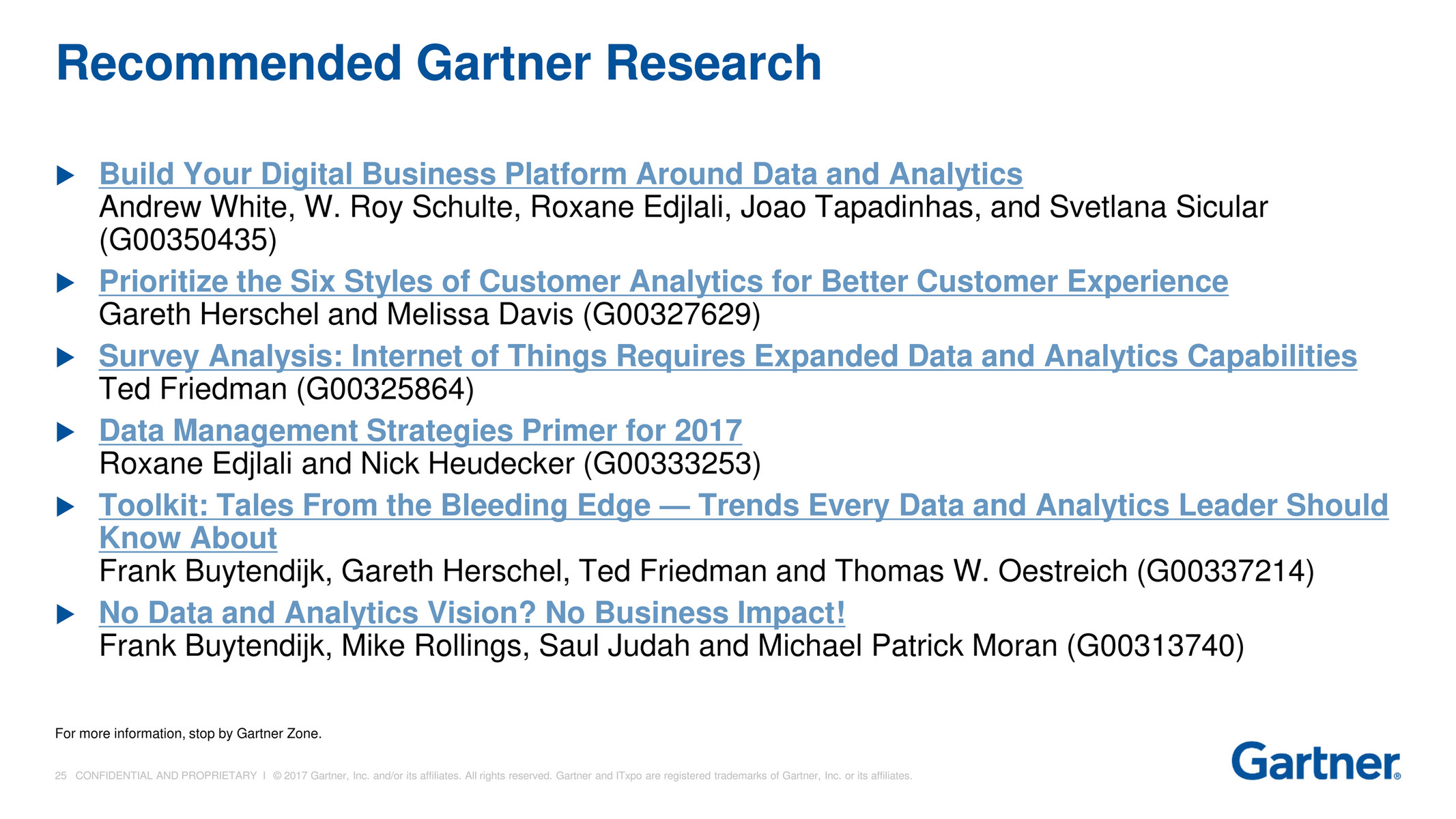Image resolution: width=1456 pixels, height=819 pixels.
Task: Click the triangle bullet beside Data Management Strategies
Action: (x=65, y=431)
